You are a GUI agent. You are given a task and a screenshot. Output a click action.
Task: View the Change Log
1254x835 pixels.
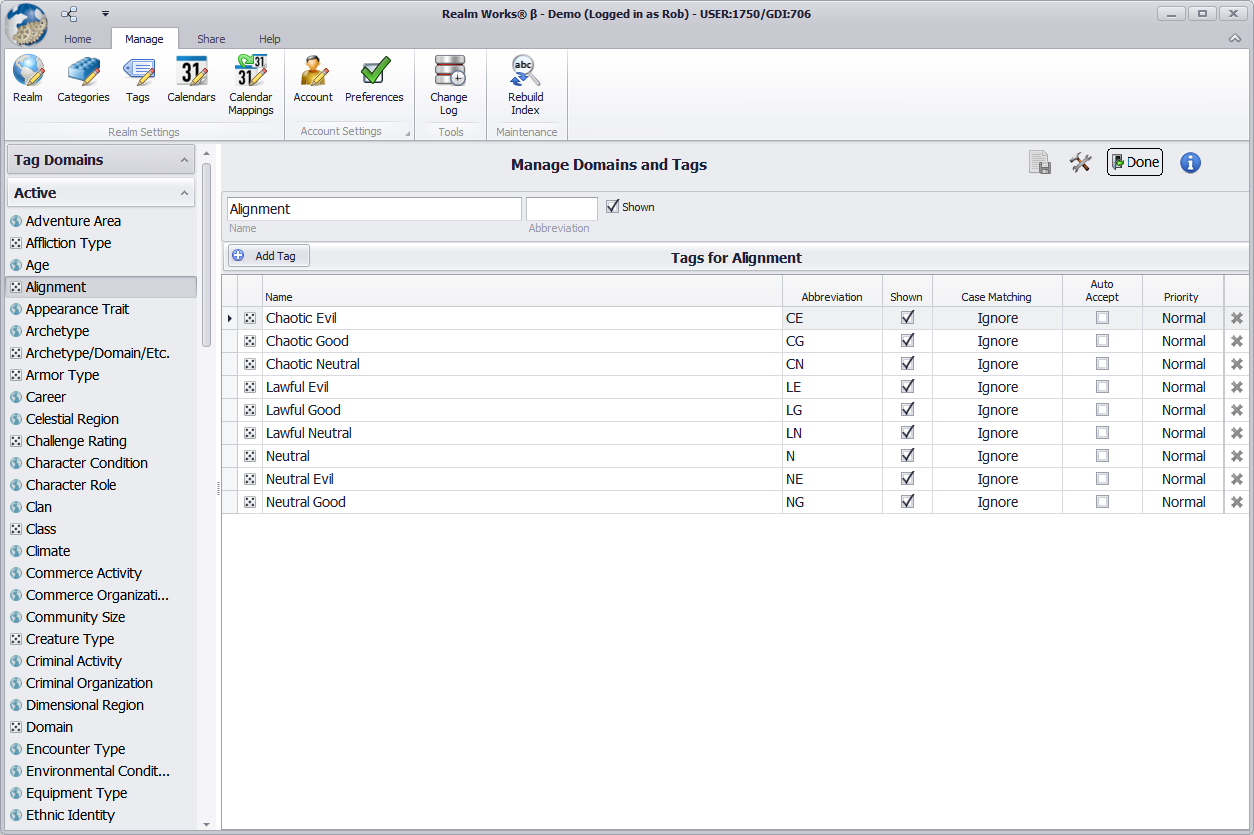[449, 85]
